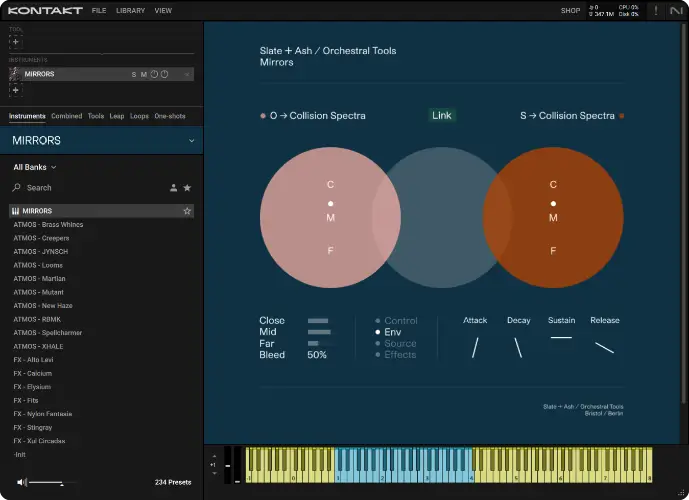Screen dimensions: 689x500
Task: Select the ATMOS - Martian preset
Action: tap(40, 279)
